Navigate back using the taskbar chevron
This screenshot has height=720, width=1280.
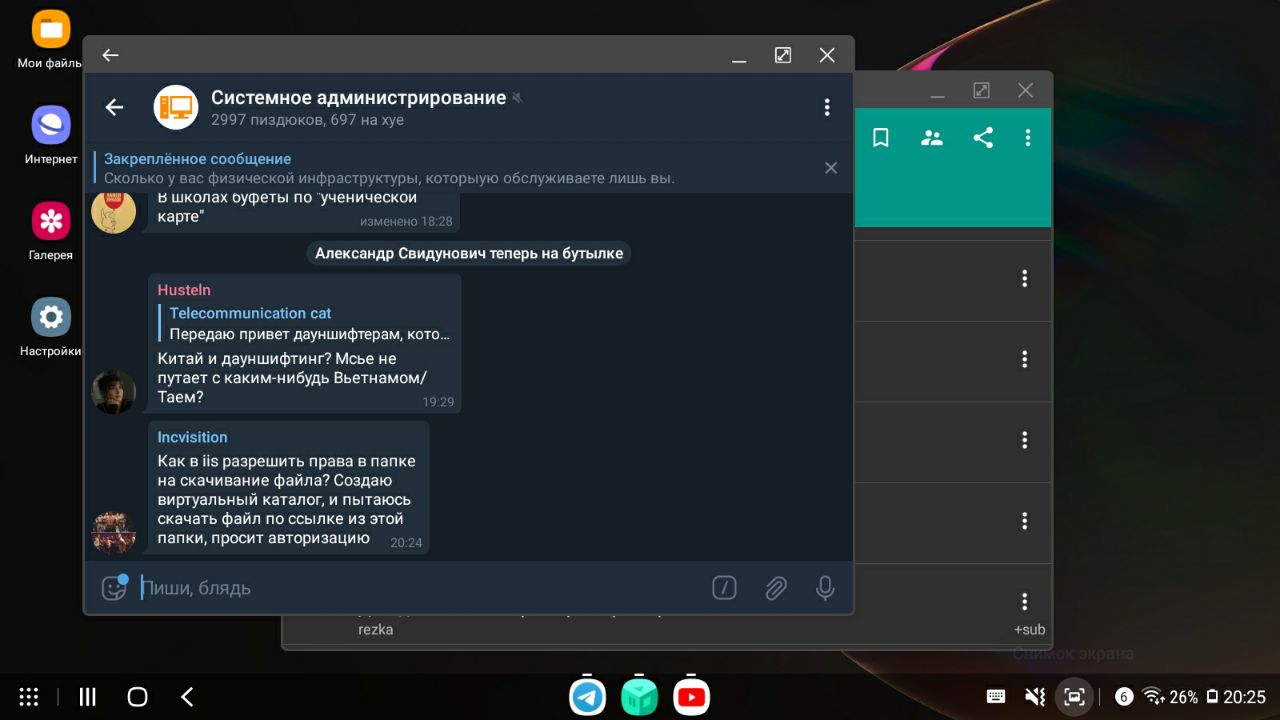pyautogui.click(x=187, y=697)
